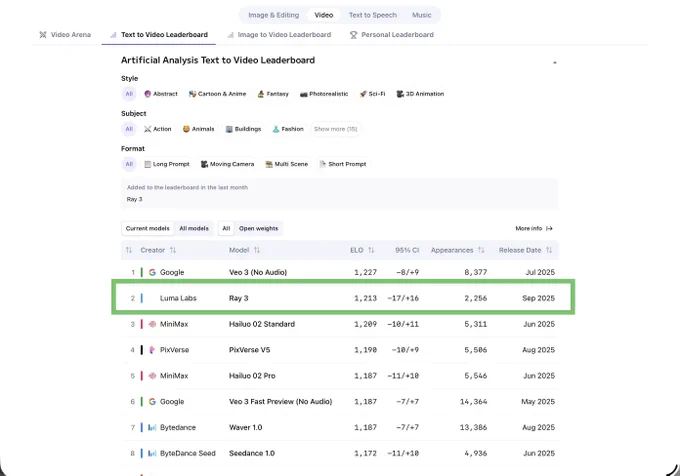
Task: Filter format by Multi Scene
Action: pyautogui.click(x=287, y=164)
